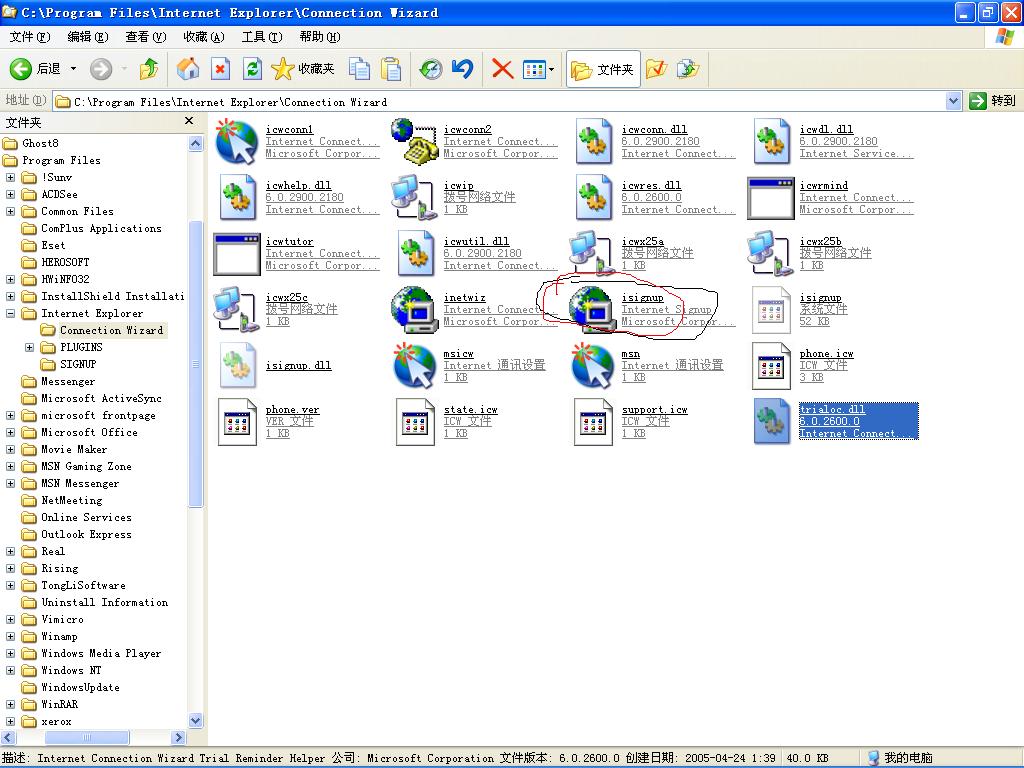1024x768 pixels.
Task: Select the trialoc.dll file icon
Action: [x=771, y=422]
